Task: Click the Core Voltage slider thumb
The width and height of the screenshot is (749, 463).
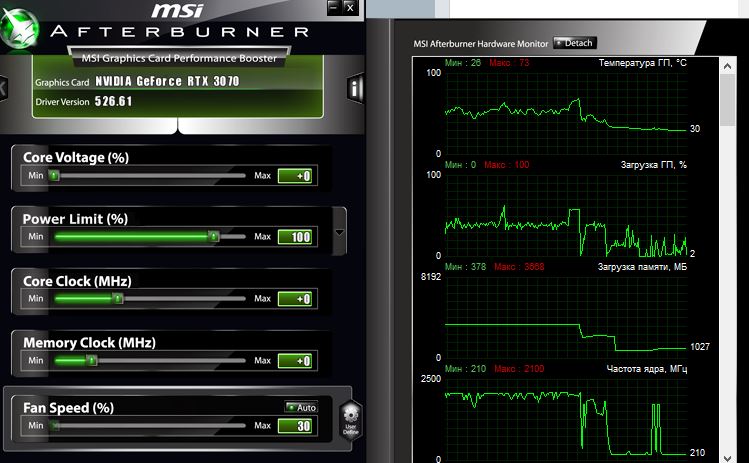Action: (54, 176)
